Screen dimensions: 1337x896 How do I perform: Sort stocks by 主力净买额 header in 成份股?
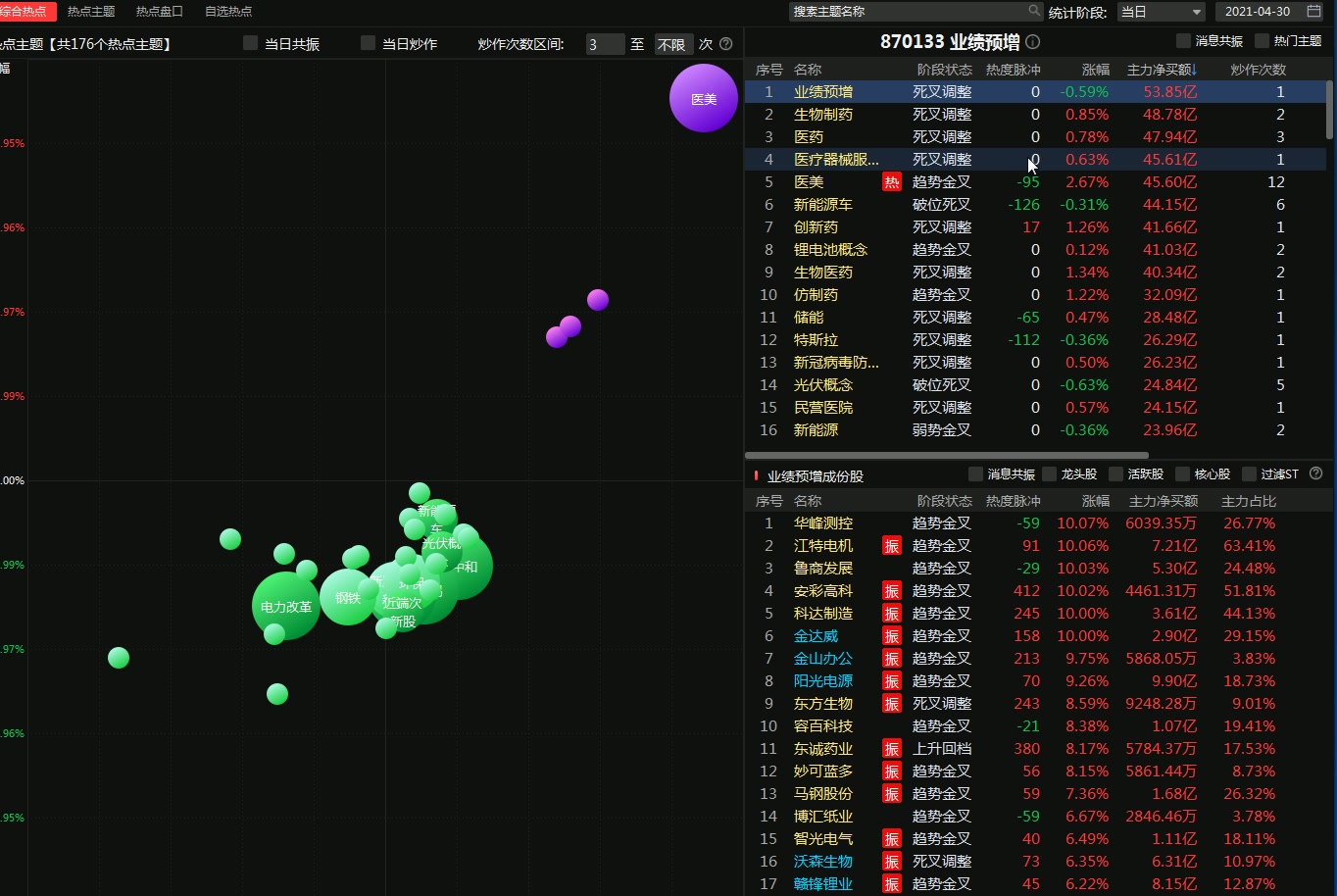click(1163, 501)
